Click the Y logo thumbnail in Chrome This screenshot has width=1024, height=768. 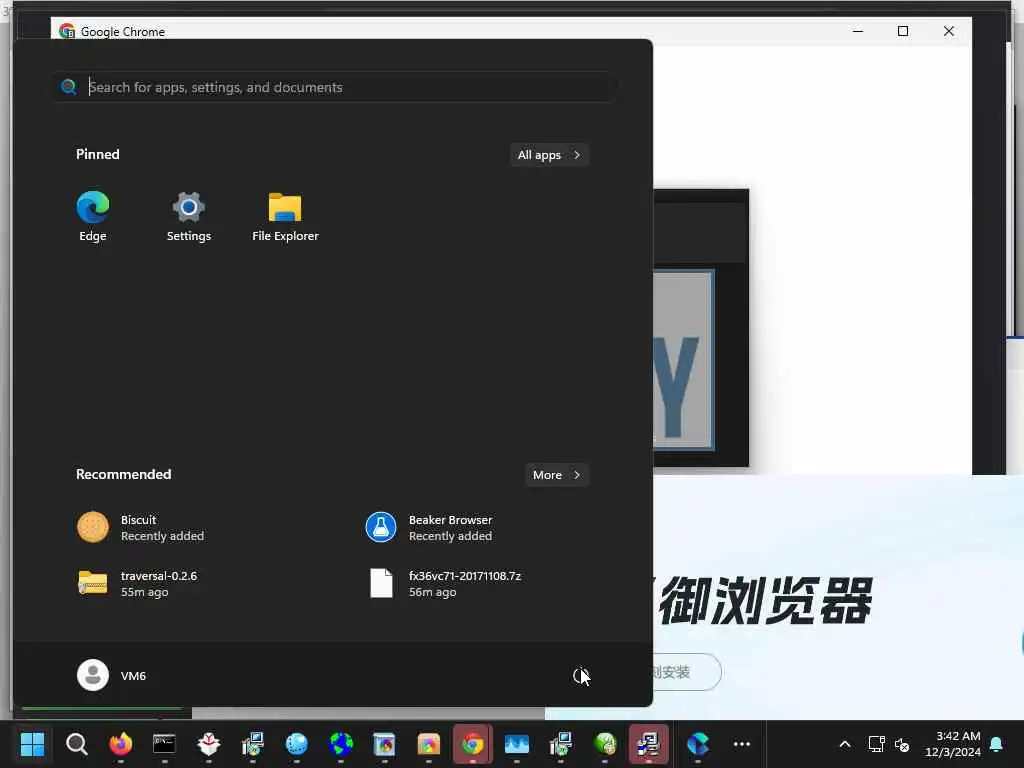pos(683,360)
